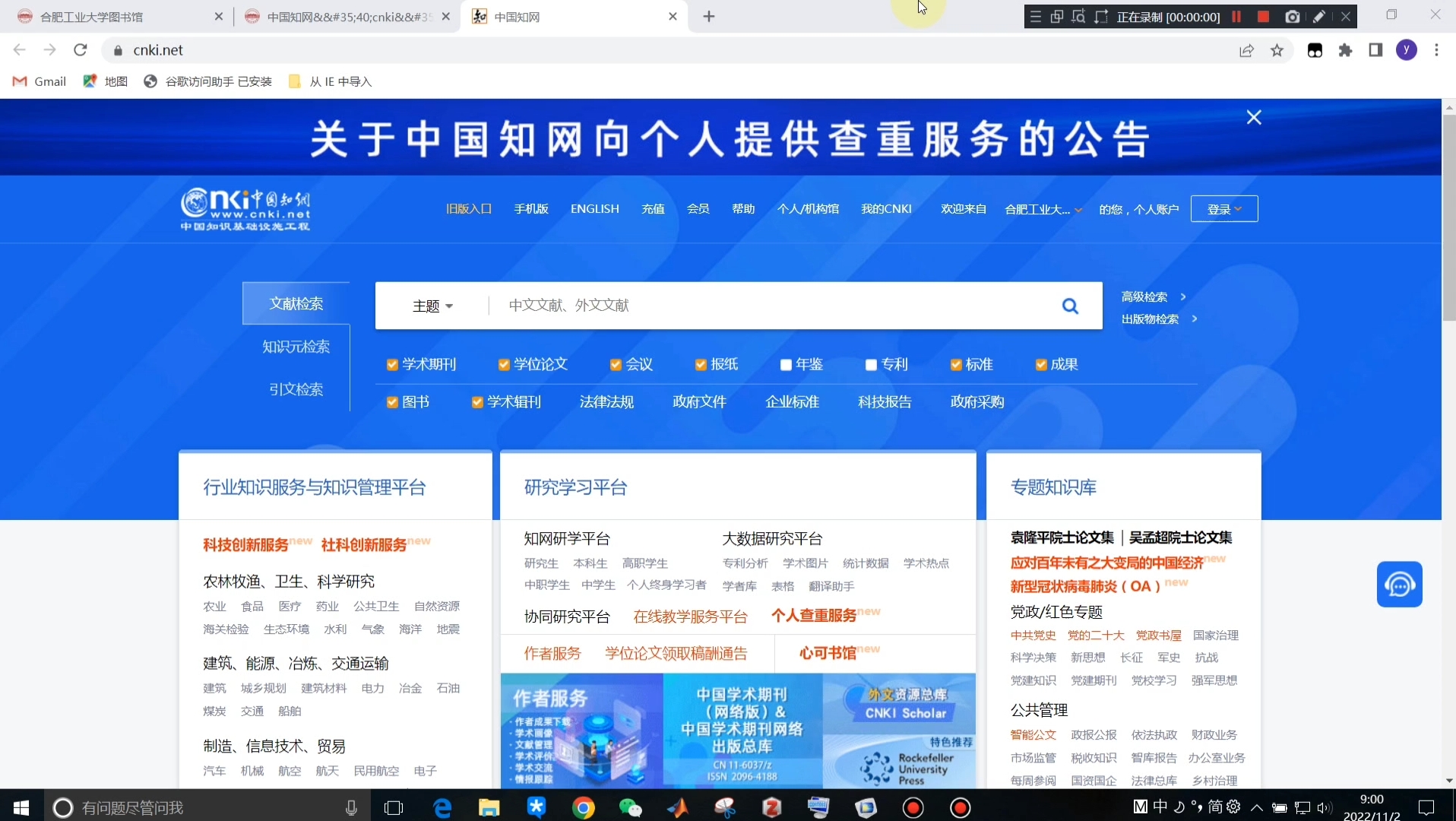This screenshot has width=1456, height=821.
Task: Select the 知识元检索 search tab
Action: [296, 347]
